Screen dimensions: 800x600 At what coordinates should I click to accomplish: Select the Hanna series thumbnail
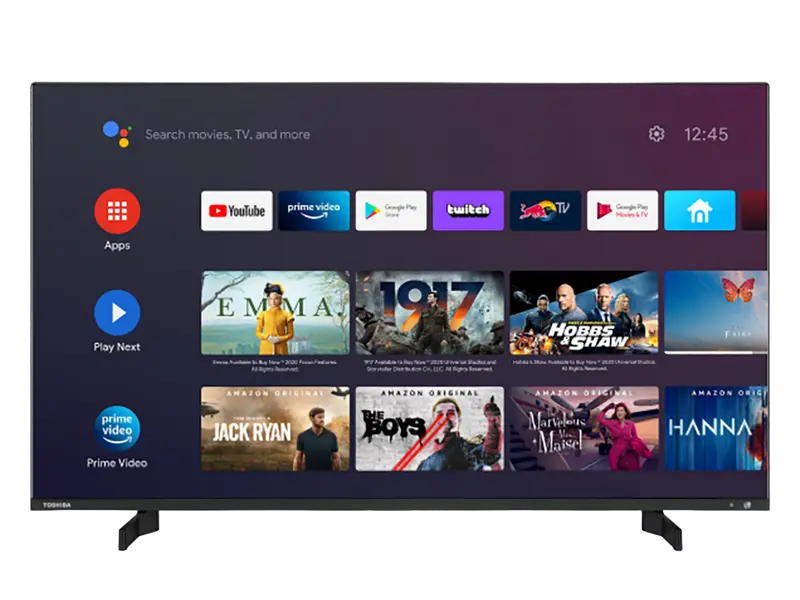point(715,428)
